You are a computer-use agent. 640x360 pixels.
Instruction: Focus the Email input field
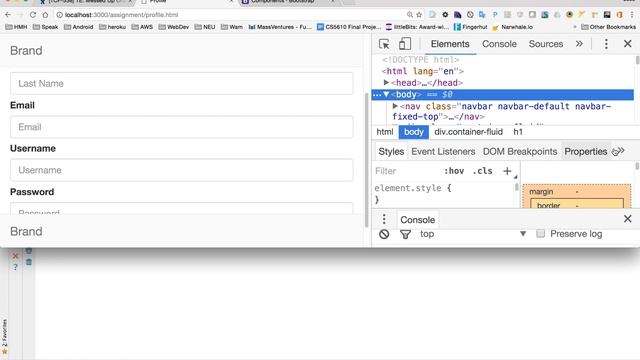(x=182, y=127)
